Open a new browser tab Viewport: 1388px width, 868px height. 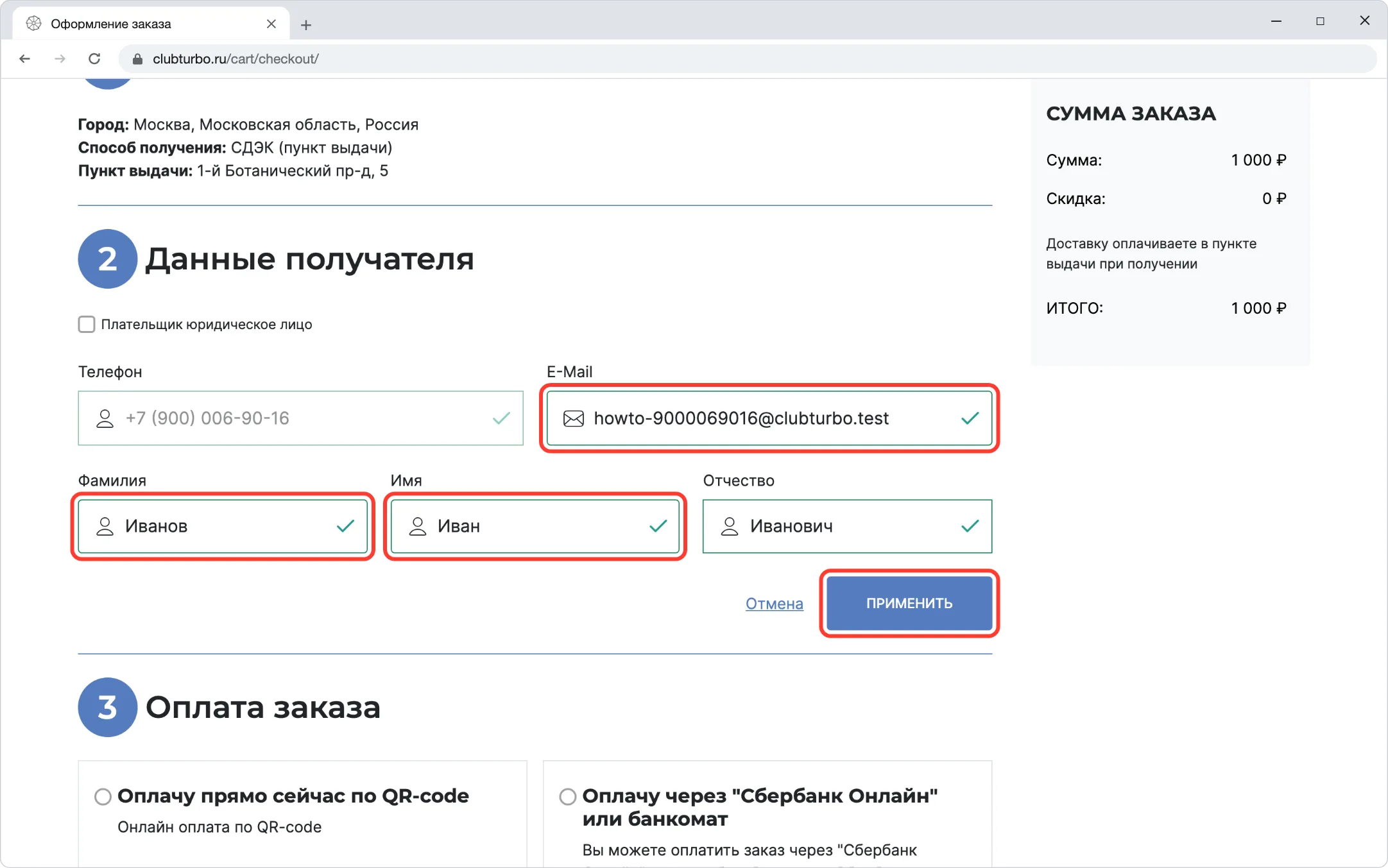point(306,25)
